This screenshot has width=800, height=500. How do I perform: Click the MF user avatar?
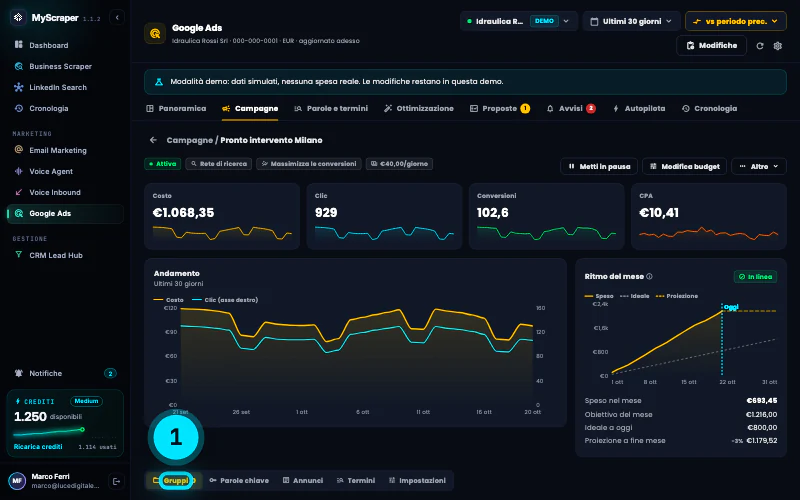17,481
